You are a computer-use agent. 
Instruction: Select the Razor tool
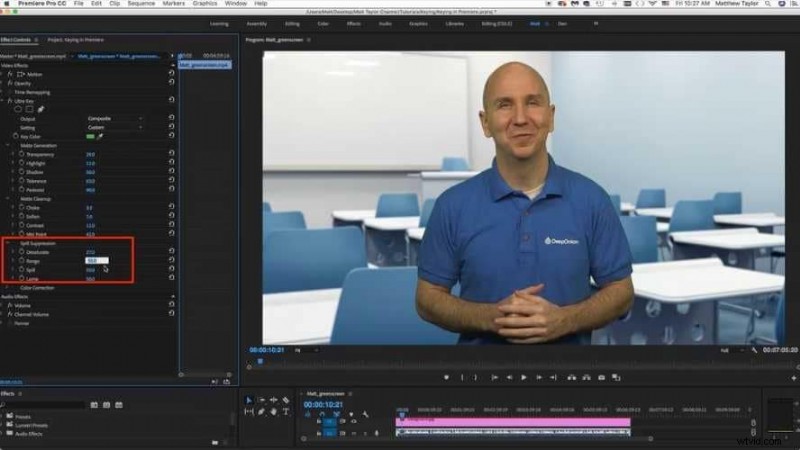tap(286, 401)
